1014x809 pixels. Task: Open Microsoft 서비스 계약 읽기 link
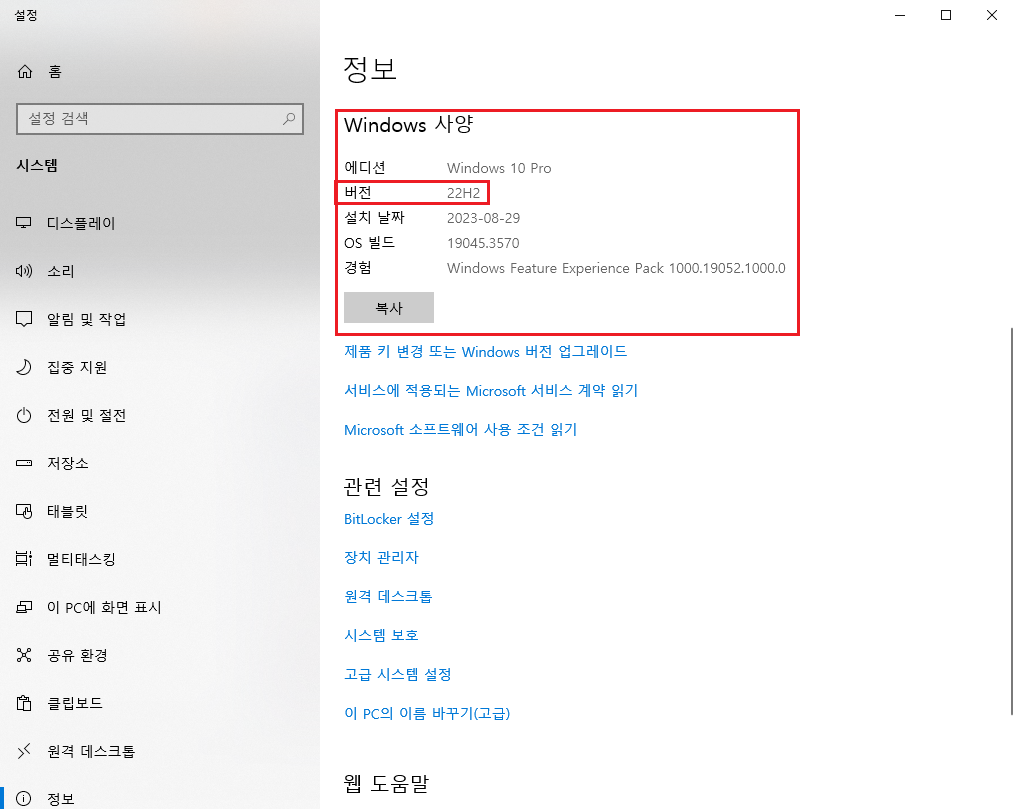pyautogui.click(x=491, y=391)
